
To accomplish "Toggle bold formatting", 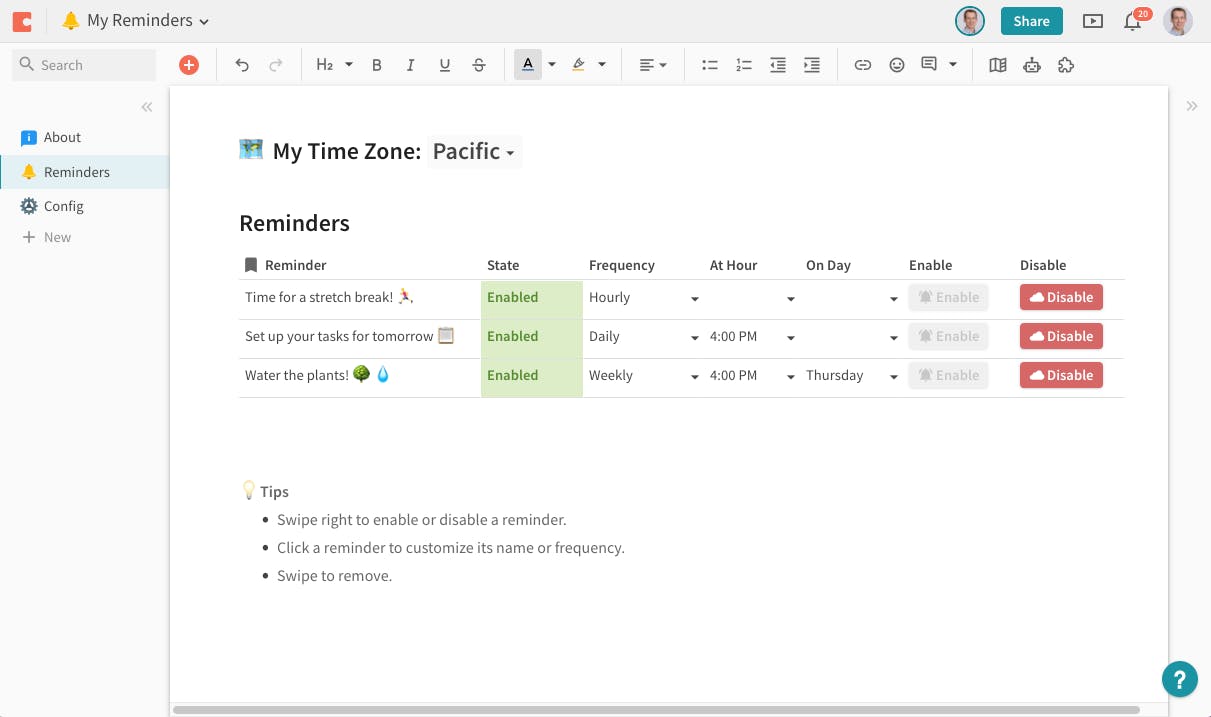I will tap(377, 65).
